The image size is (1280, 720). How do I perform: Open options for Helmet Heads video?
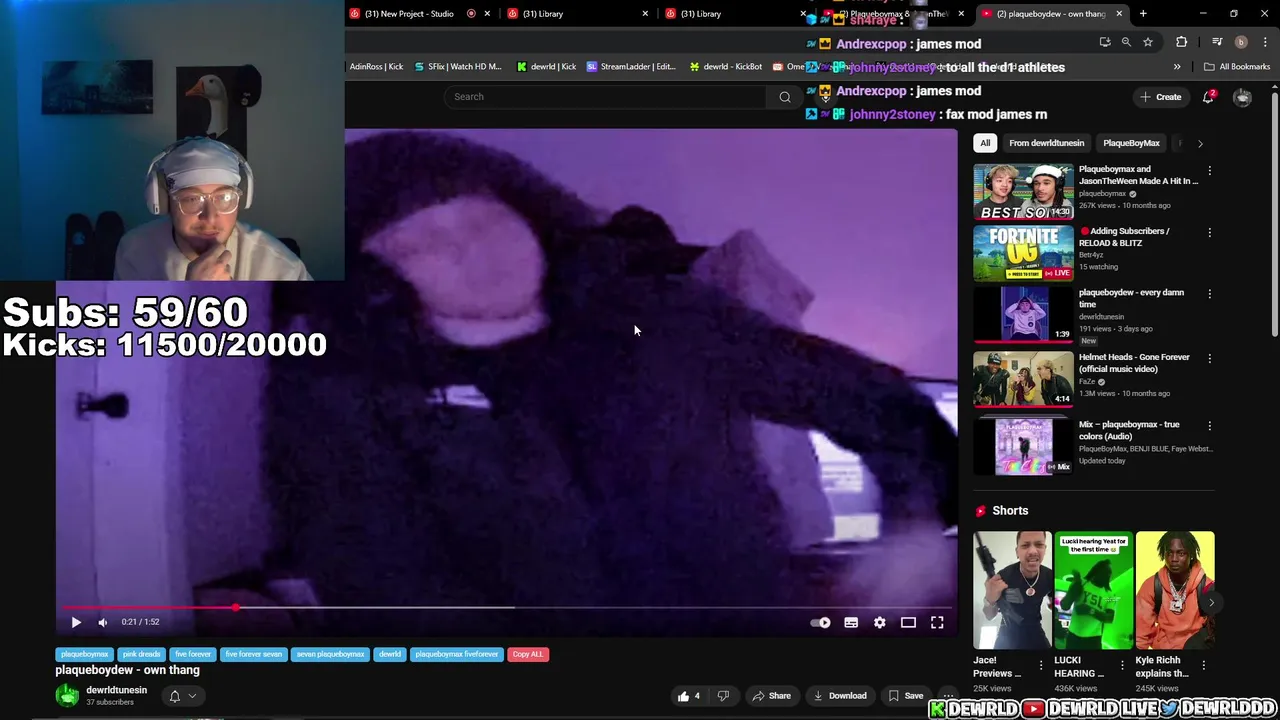click(x=1209, y=359)
